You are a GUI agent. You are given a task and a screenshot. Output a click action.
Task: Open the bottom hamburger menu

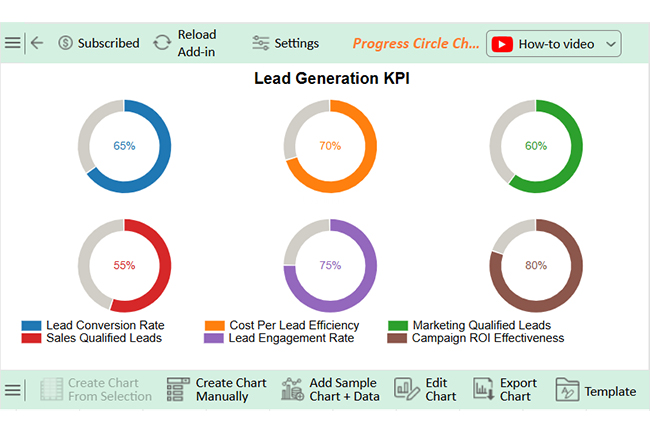point(12,390)
